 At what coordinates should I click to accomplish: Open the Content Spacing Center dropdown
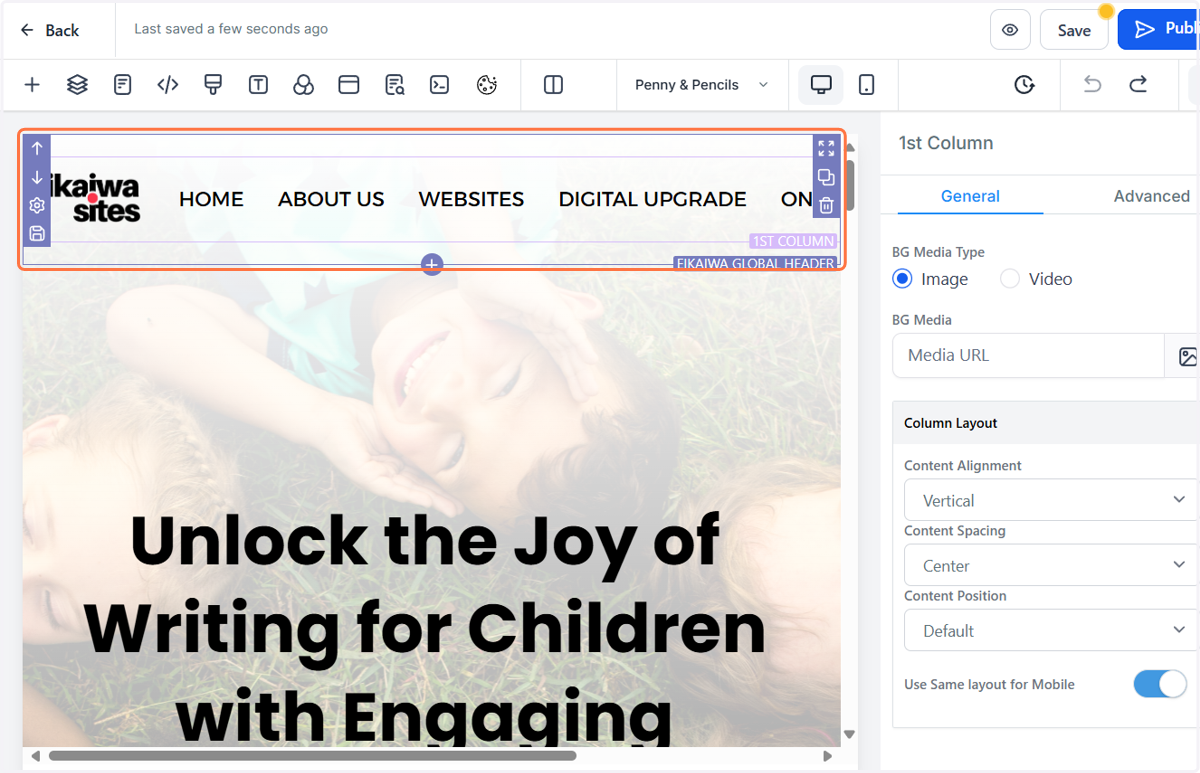1051,565
